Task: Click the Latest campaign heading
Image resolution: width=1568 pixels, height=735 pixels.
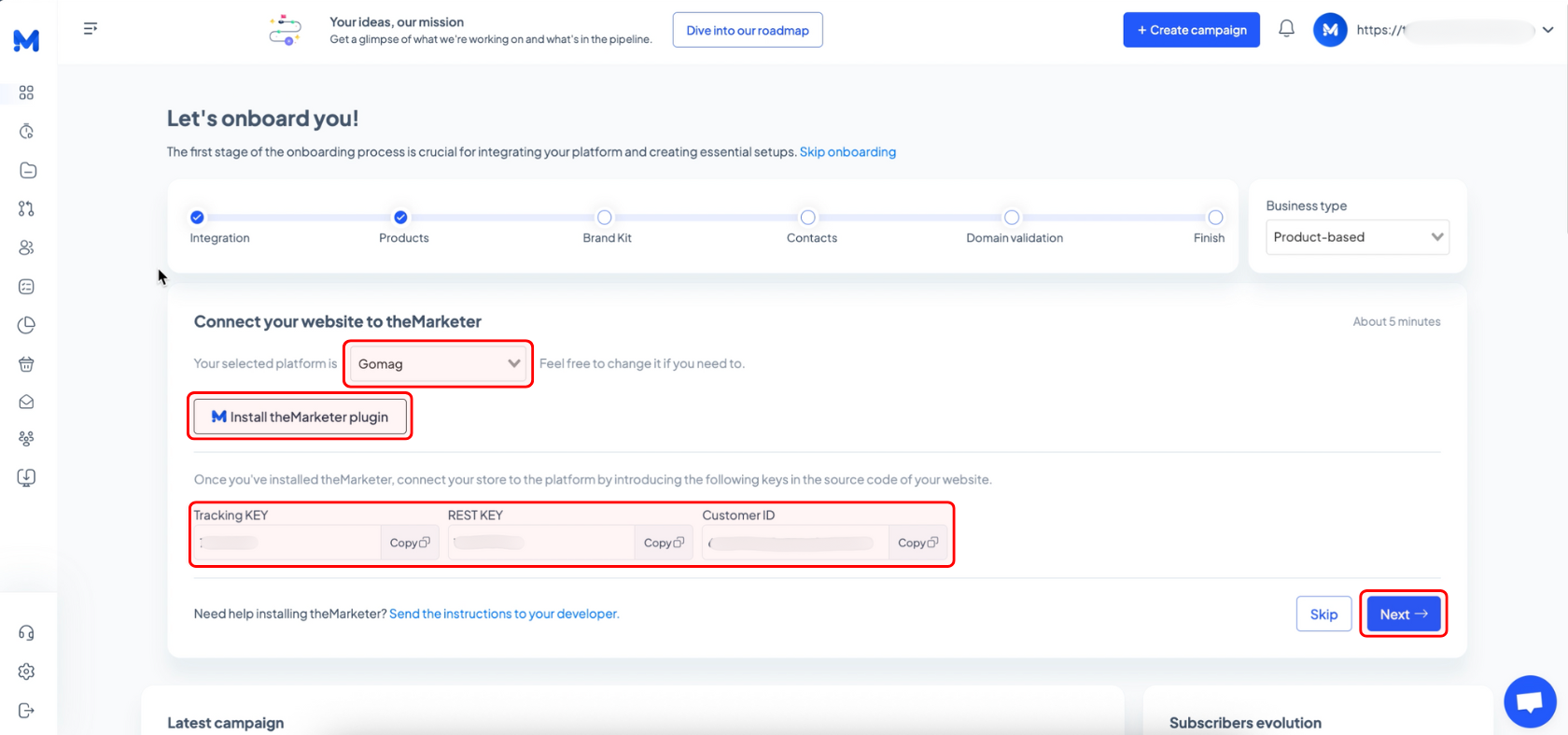Action: coord(225,723)
